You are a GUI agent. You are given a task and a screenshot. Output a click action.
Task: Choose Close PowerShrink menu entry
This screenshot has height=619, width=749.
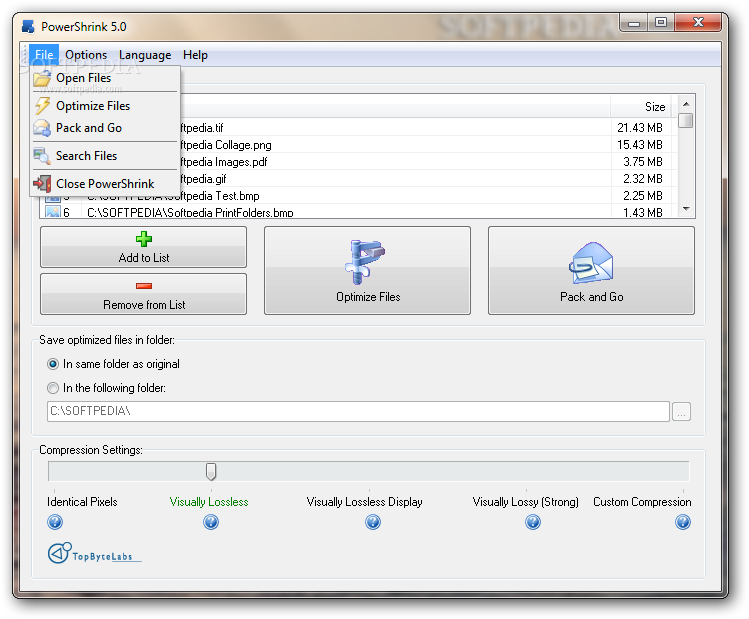click(105, 183)
